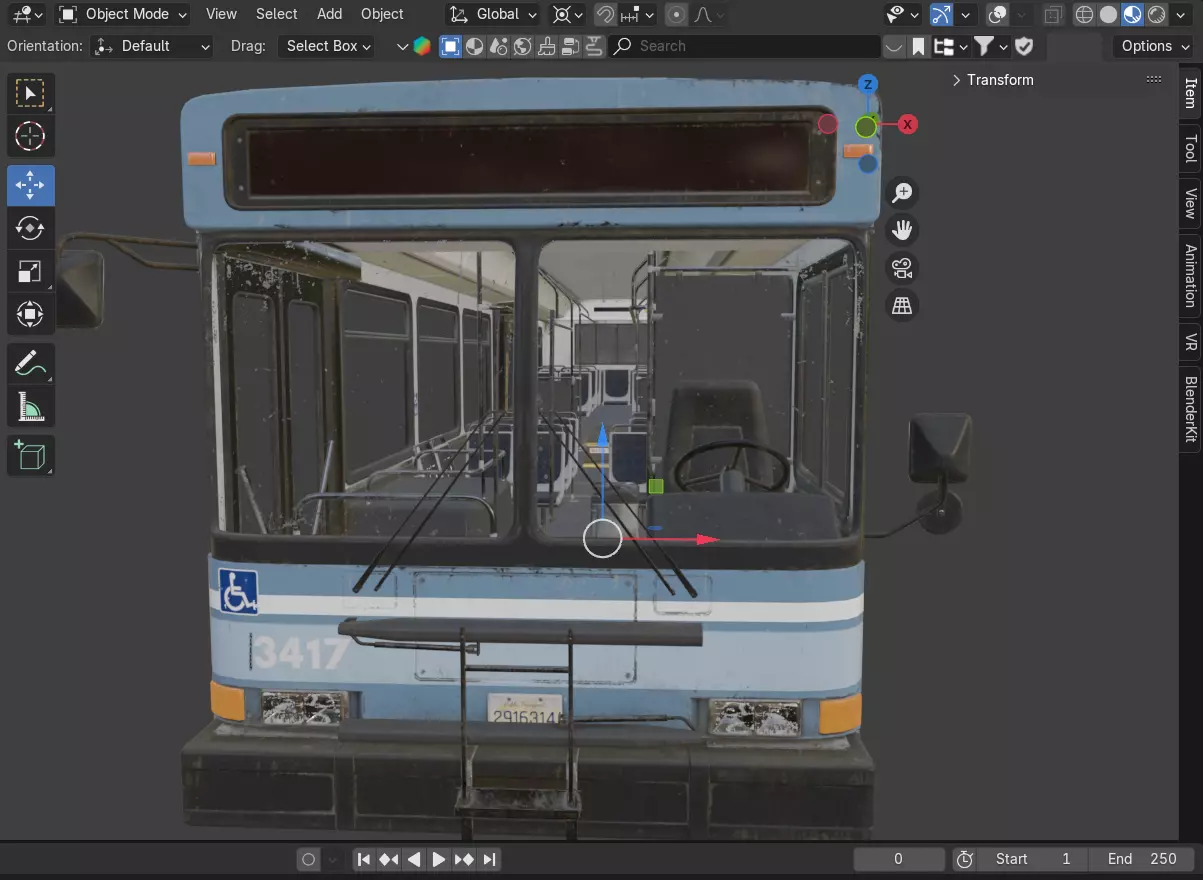Toggle proportional editing button
Screen dimensions: 1203x880
tap(677, 15)
